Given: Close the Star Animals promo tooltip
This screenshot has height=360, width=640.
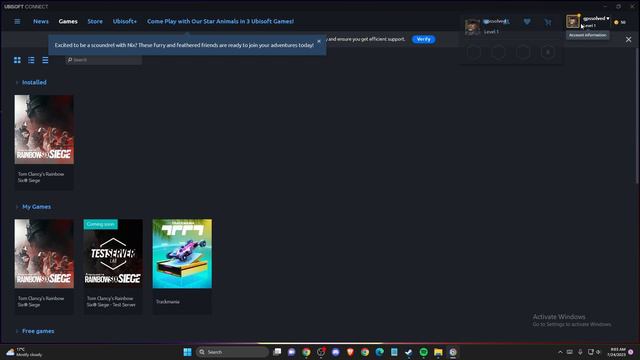Looking at the screenshot, I should tap(319, 41).
